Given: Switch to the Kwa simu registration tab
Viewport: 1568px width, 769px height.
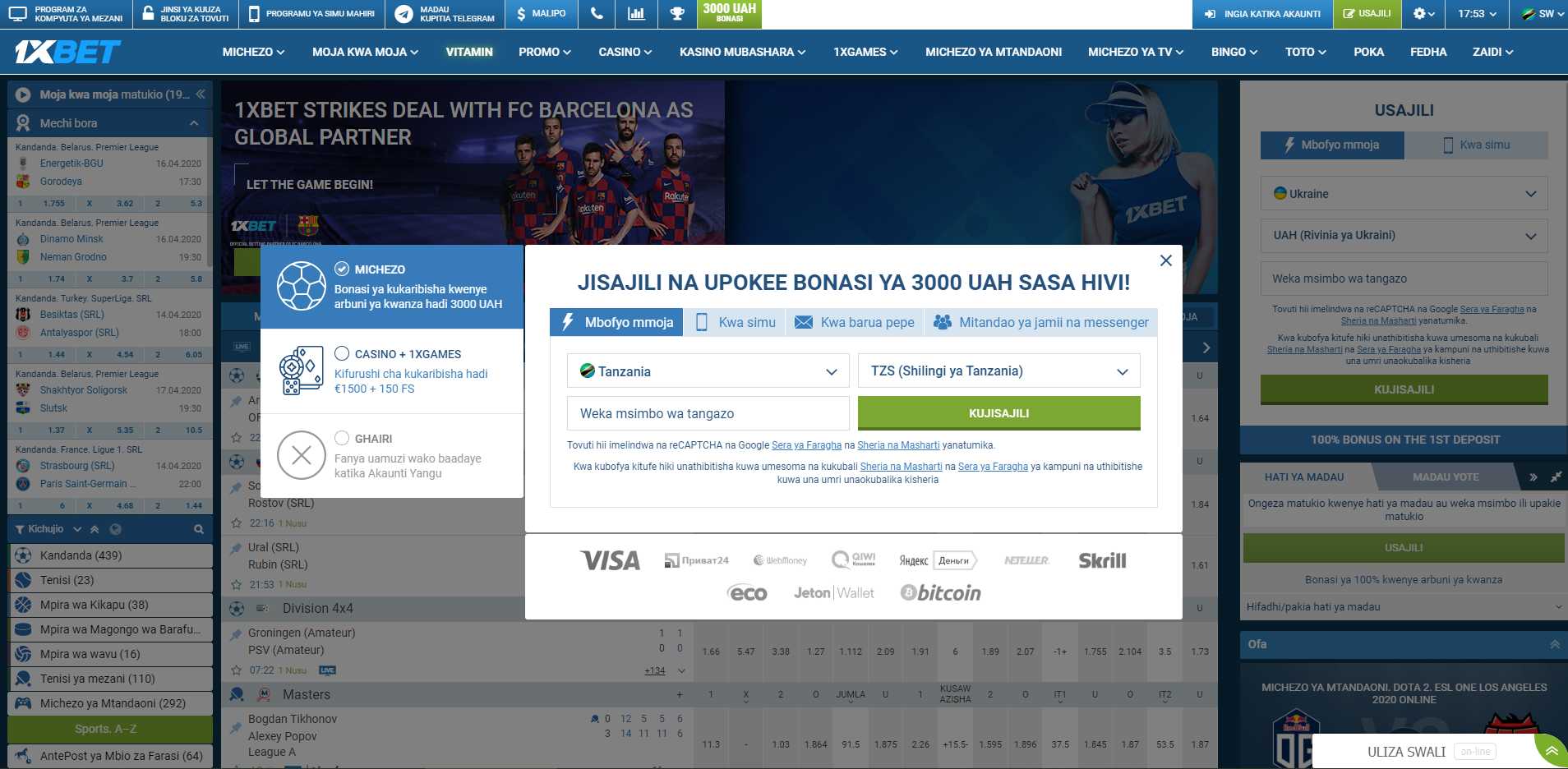Looking at the screenshot, I should point(736,322).
